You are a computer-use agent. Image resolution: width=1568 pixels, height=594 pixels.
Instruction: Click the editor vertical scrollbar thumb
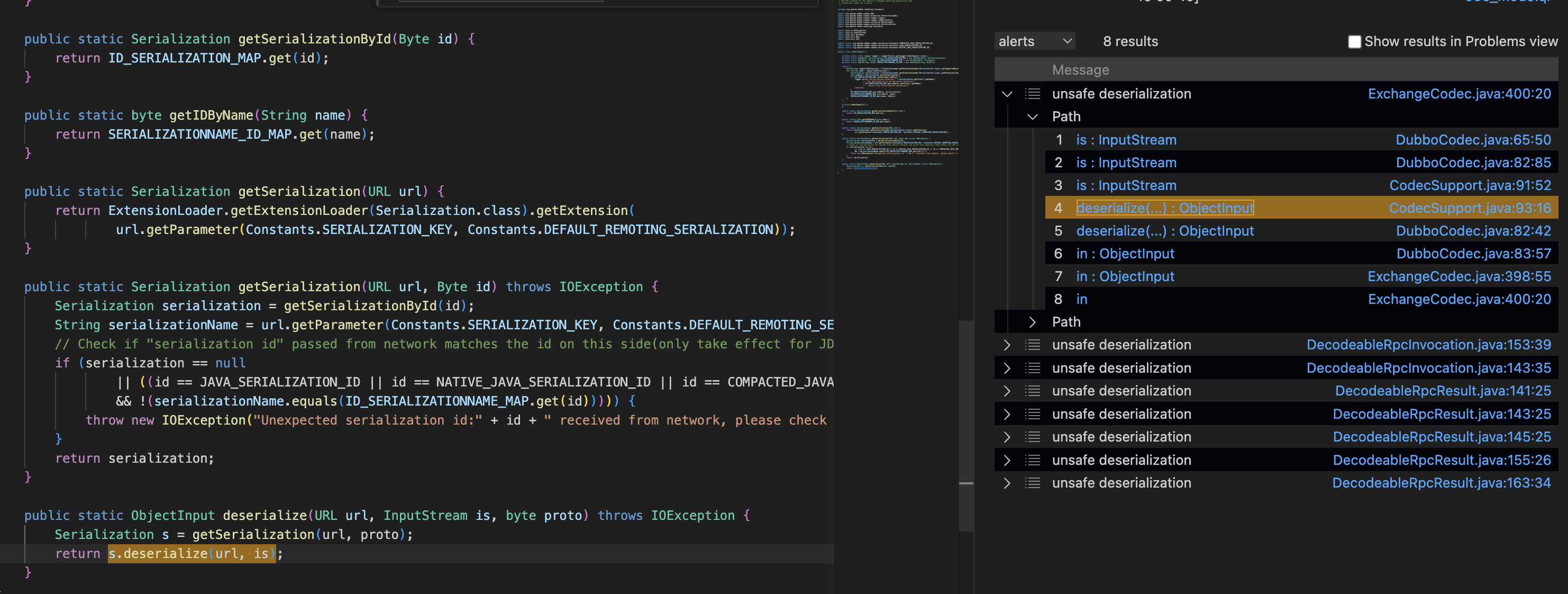tap(966, 426)
